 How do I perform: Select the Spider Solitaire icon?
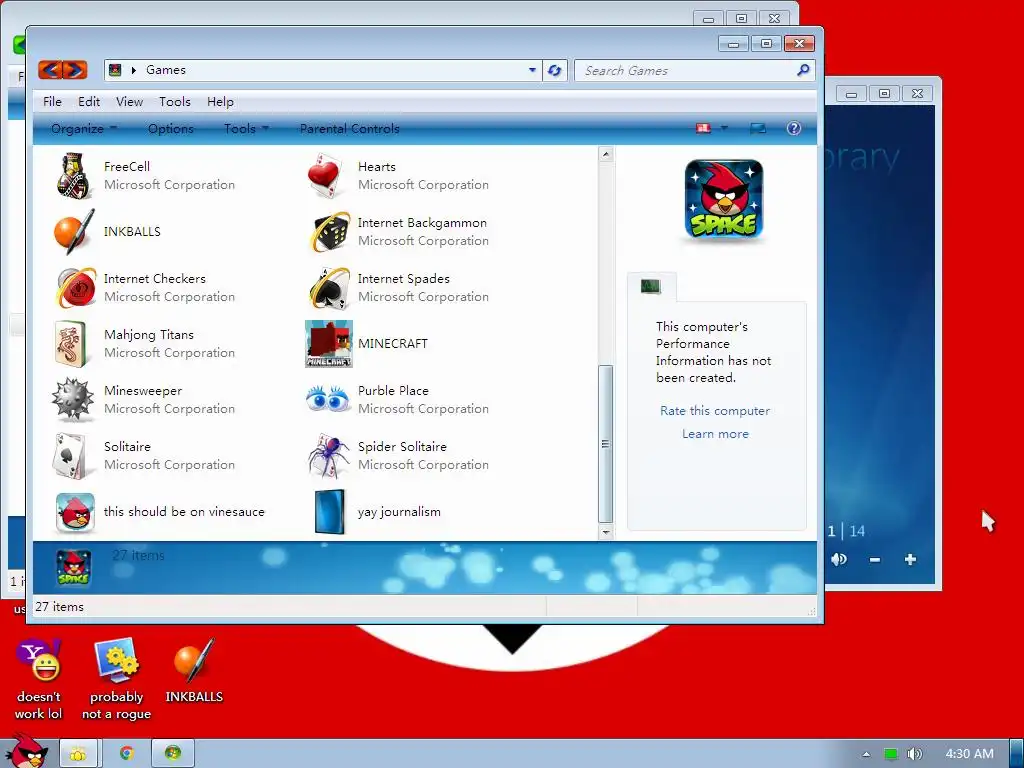328,456
